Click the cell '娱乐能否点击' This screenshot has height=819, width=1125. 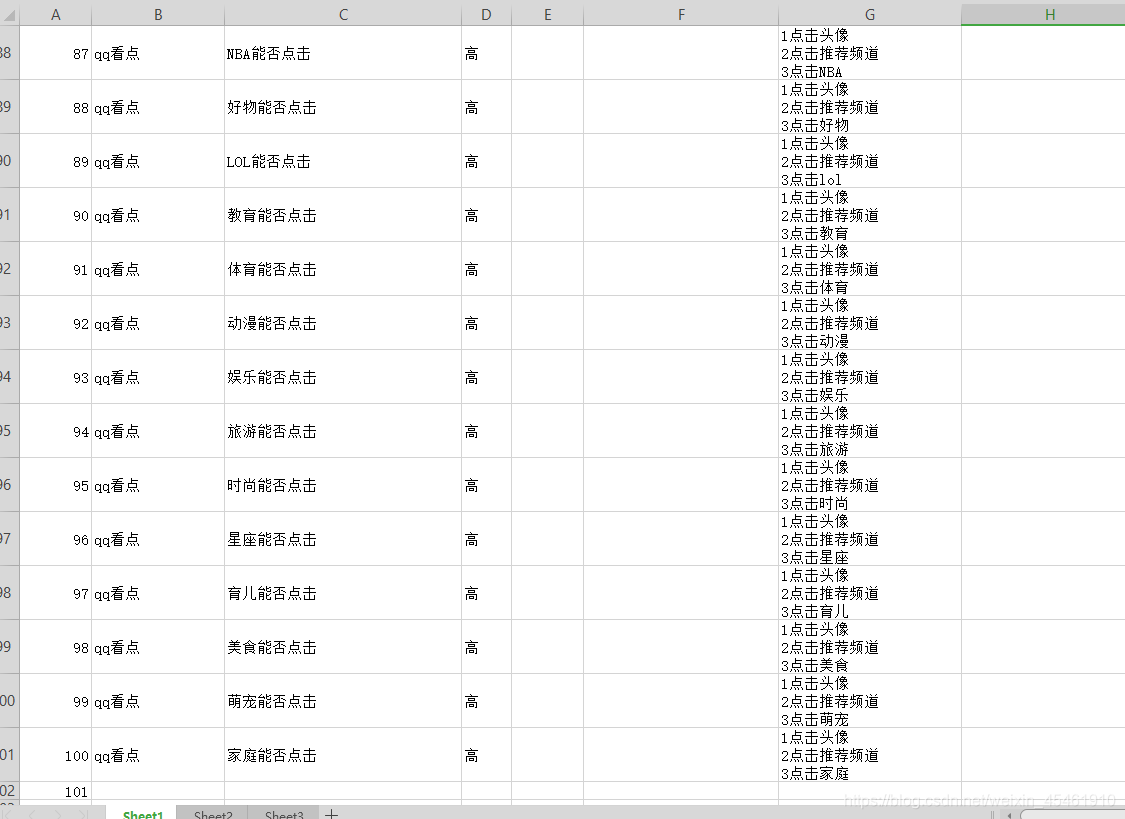(343, 377)
